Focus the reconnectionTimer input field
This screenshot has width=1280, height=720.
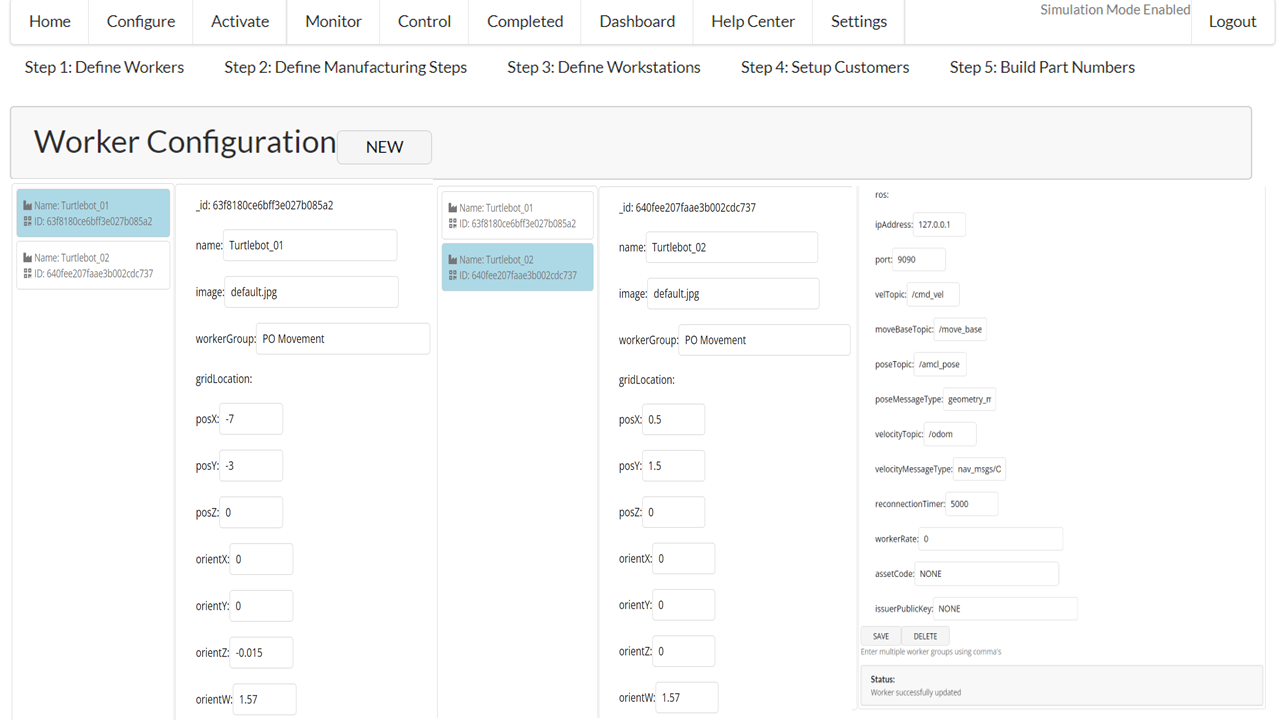click(972, 504)
